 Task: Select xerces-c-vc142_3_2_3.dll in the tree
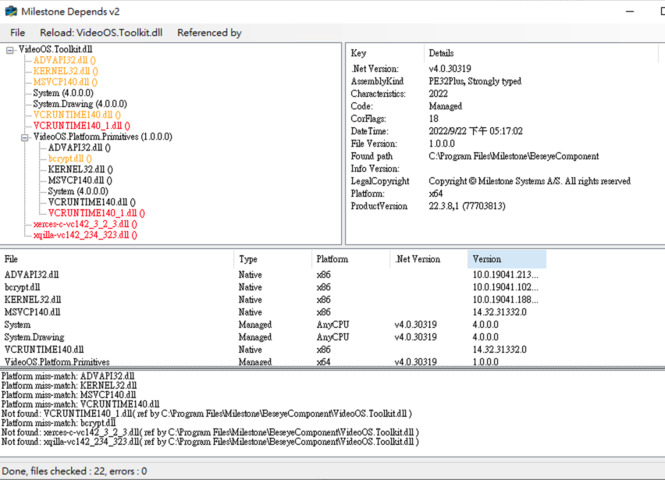(x=84, y=224)
